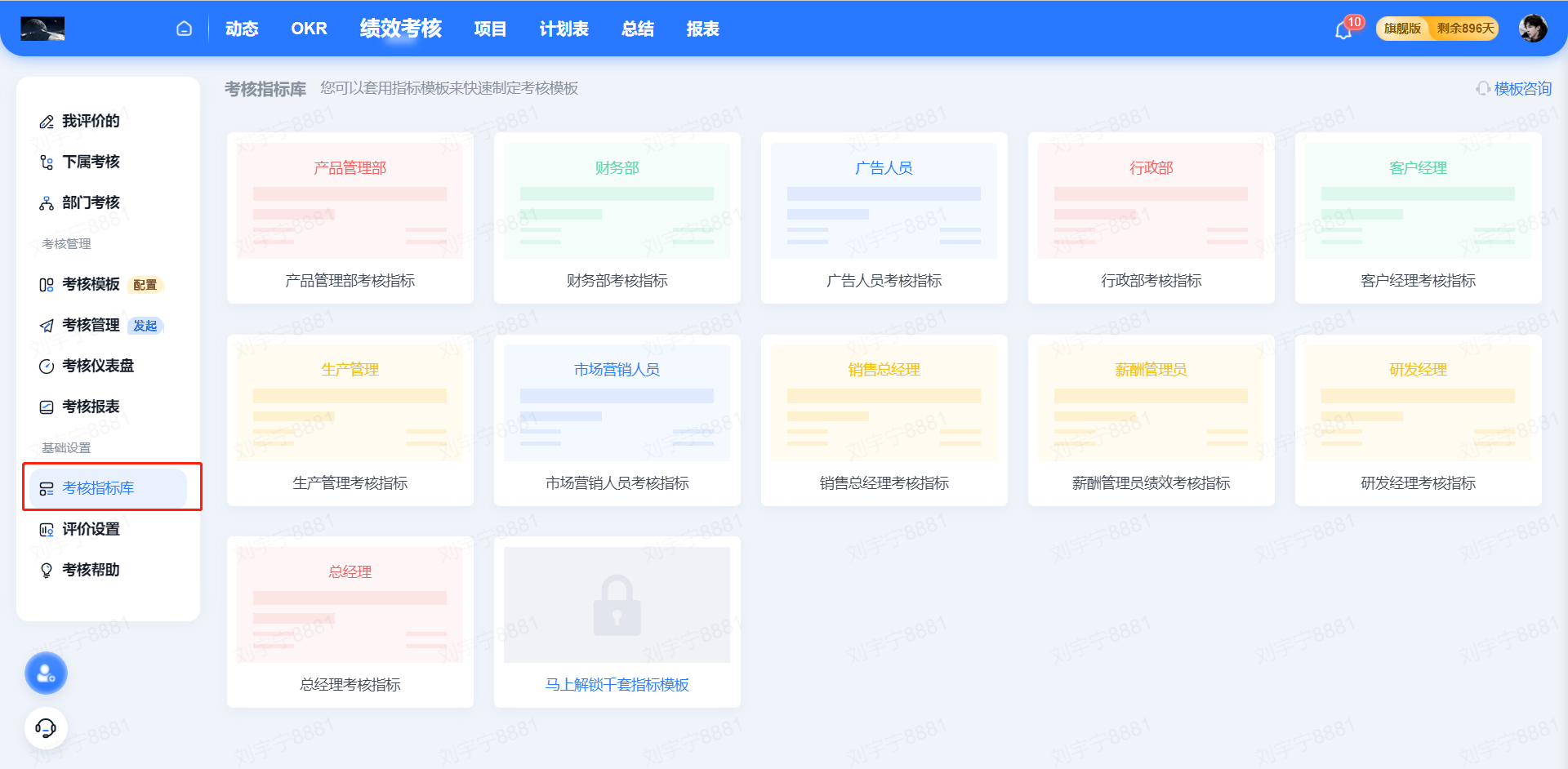Viewport: 1568px width, 769px height.
Task: Open the 市场营销人员 template thumbnail
Action: (617, 402)
